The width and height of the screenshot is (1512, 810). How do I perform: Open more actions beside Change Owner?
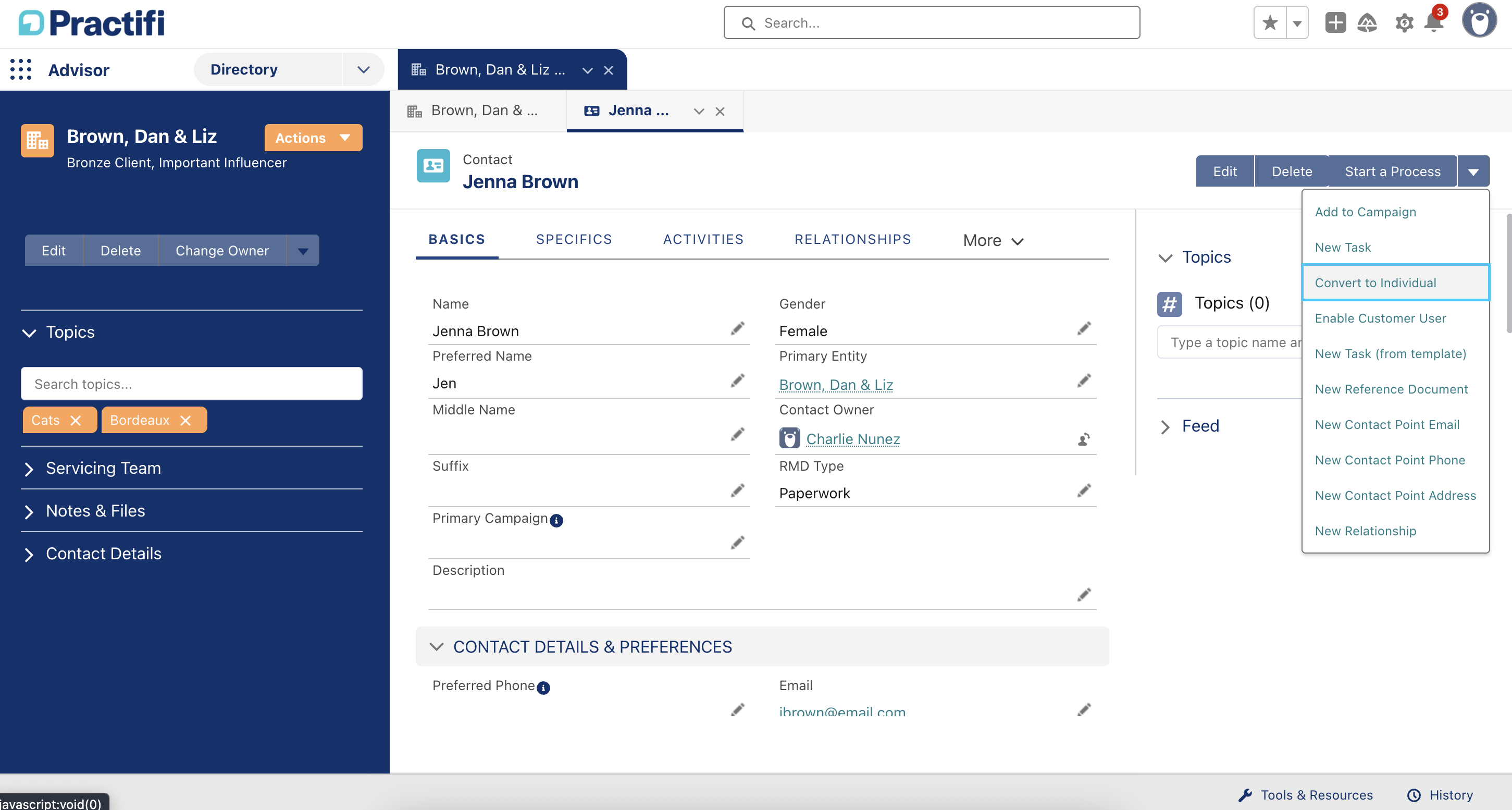click(x=303, y=251)
